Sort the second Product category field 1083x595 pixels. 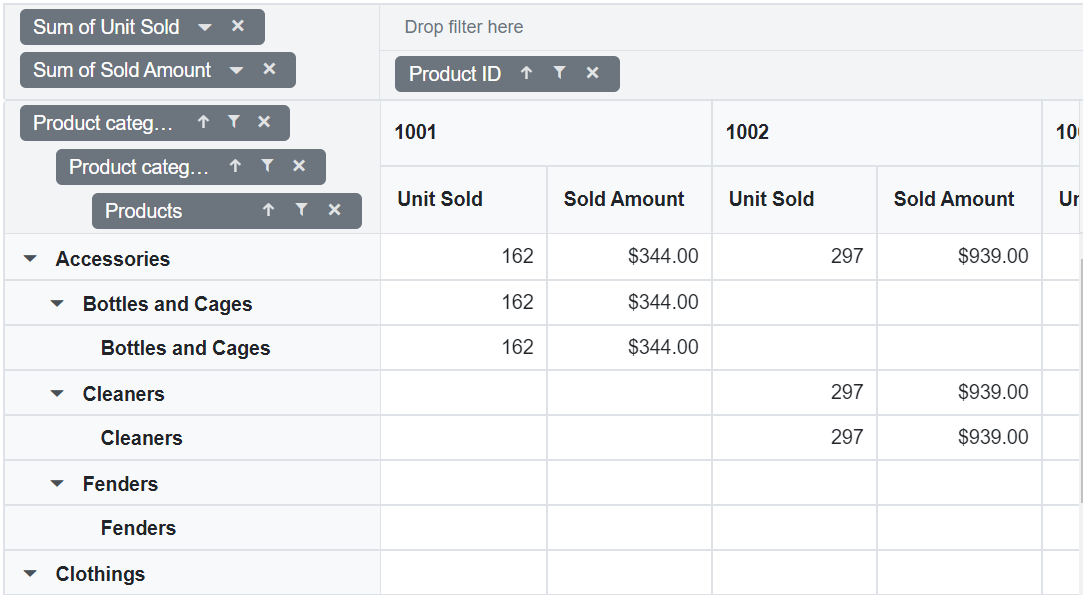pos(236,167)
